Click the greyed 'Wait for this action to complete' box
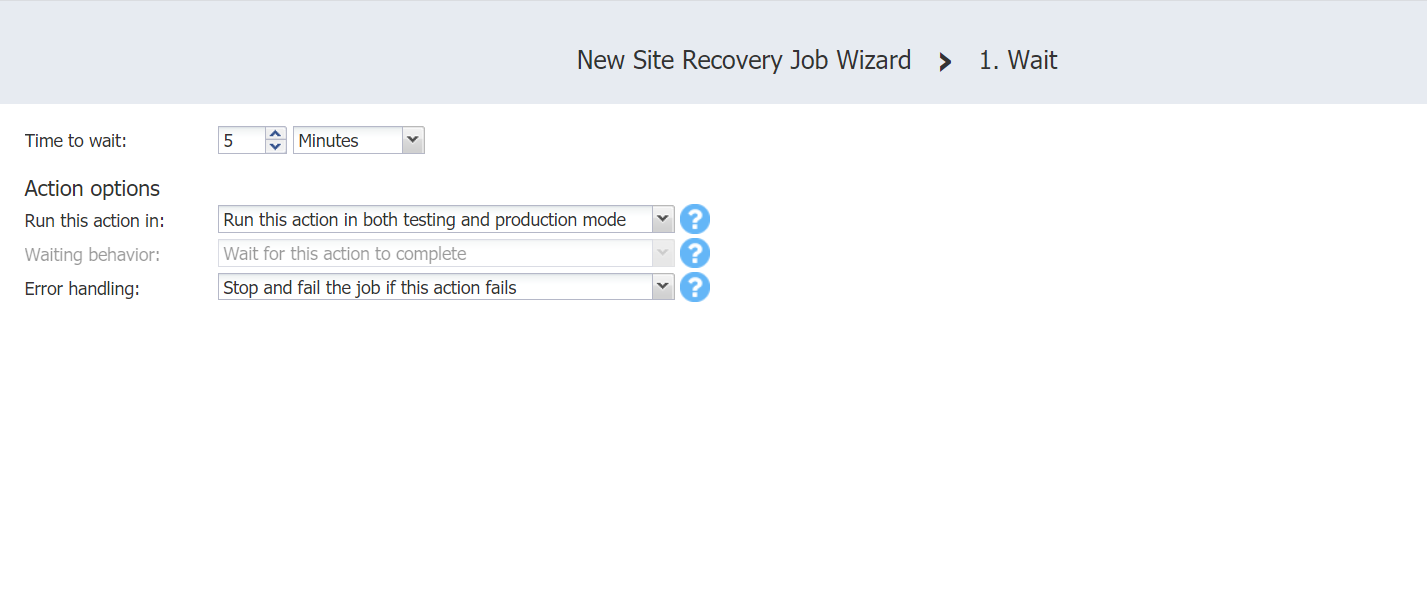 (434, 254)
